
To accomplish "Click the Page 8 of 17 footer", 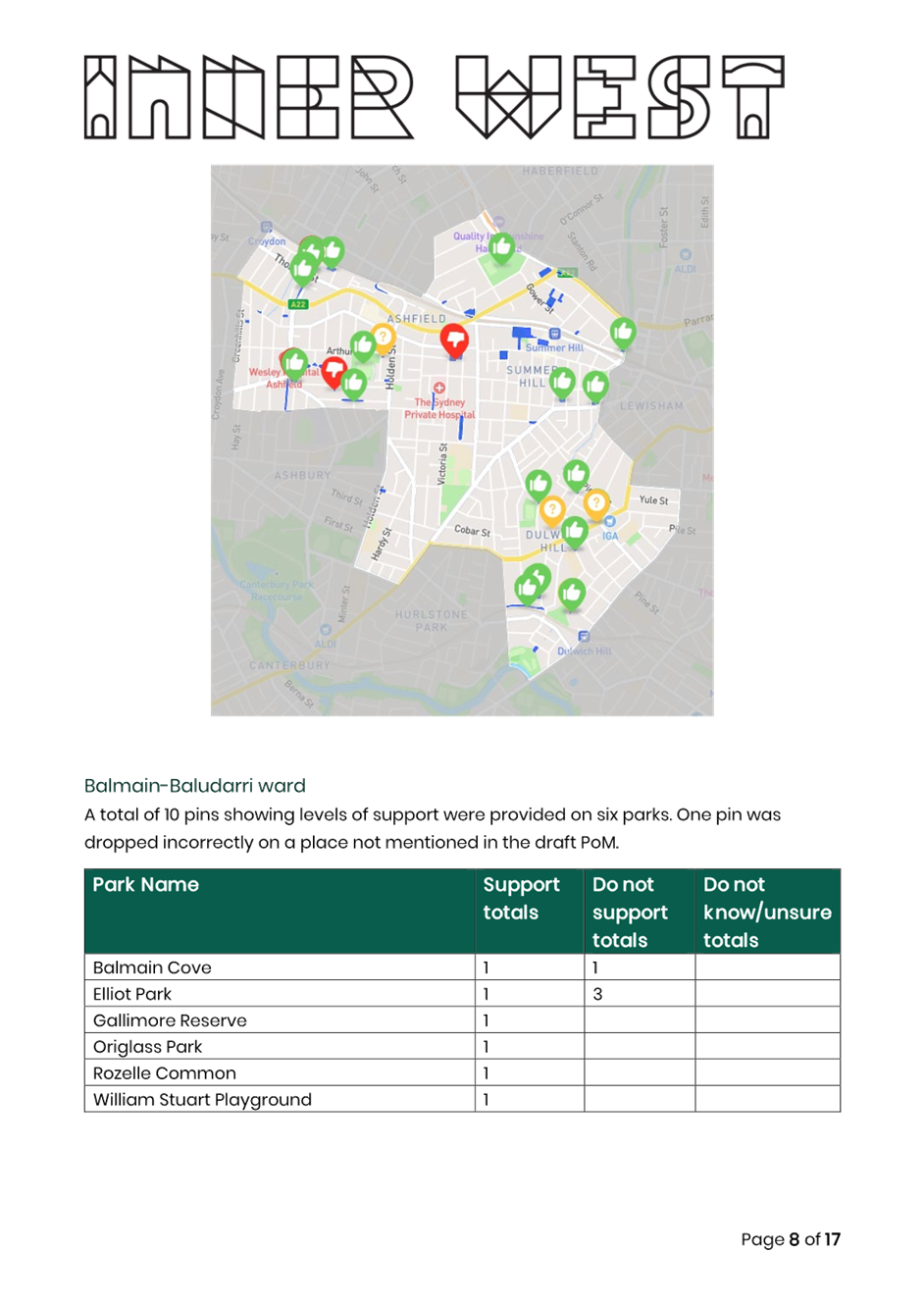I will click(x=790, y=1239).
